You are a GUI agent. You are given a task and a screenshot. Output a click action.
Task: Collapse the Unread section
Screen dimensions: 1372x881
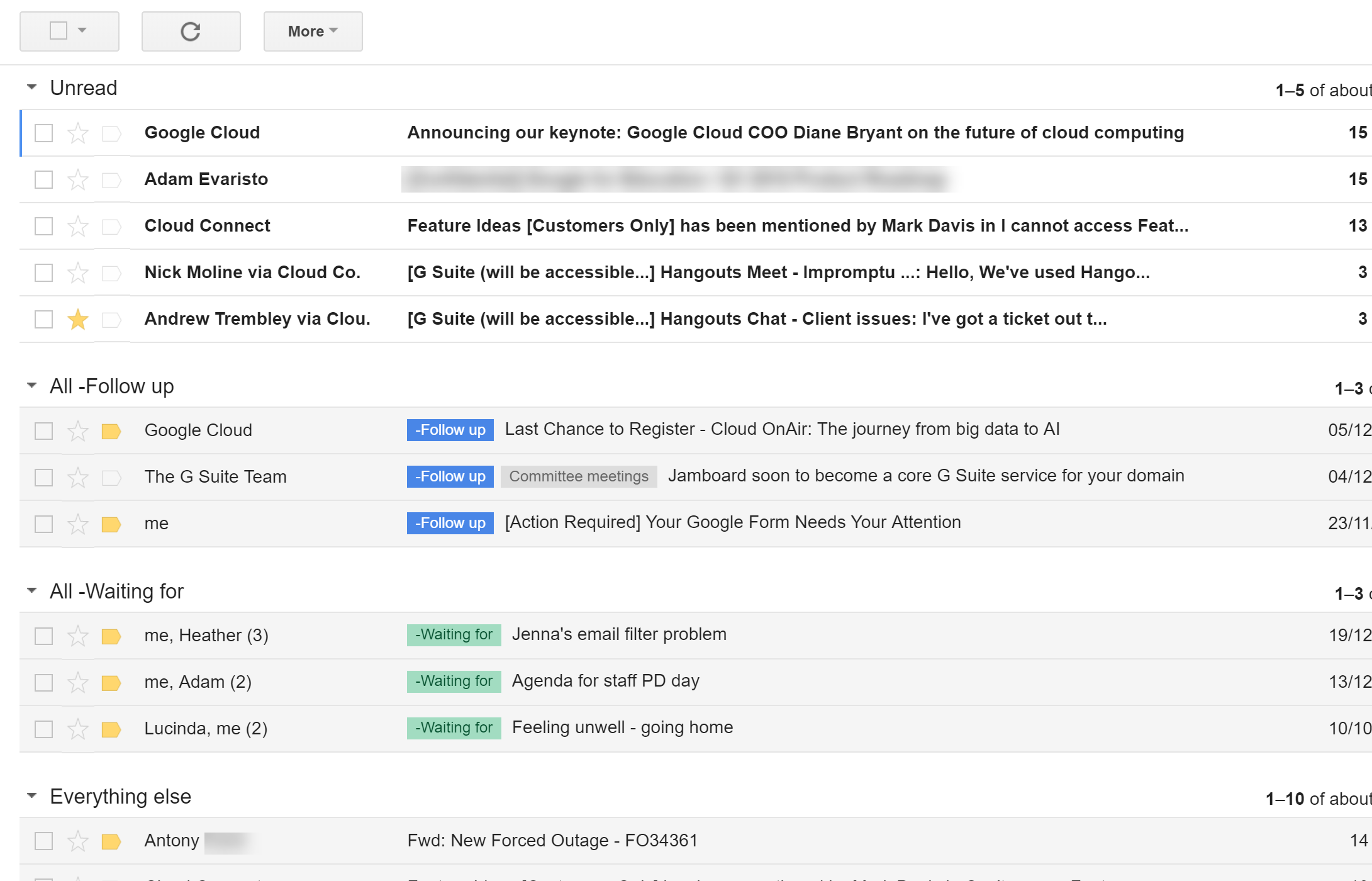coord(31,87)
